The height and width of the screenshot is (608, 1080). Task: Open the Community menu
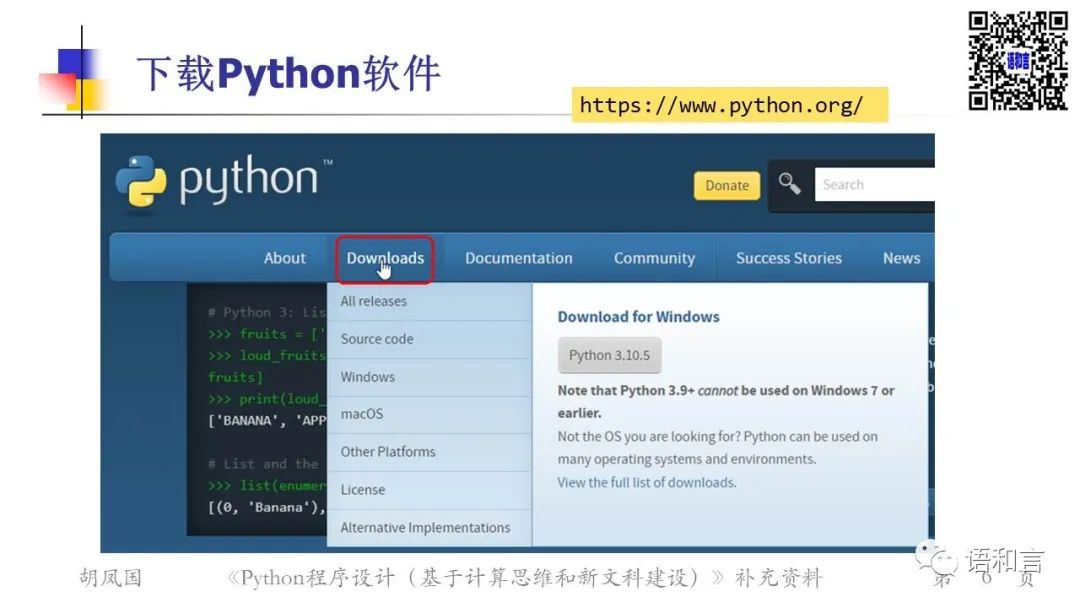pyautogui.click(x=654, y=258)
